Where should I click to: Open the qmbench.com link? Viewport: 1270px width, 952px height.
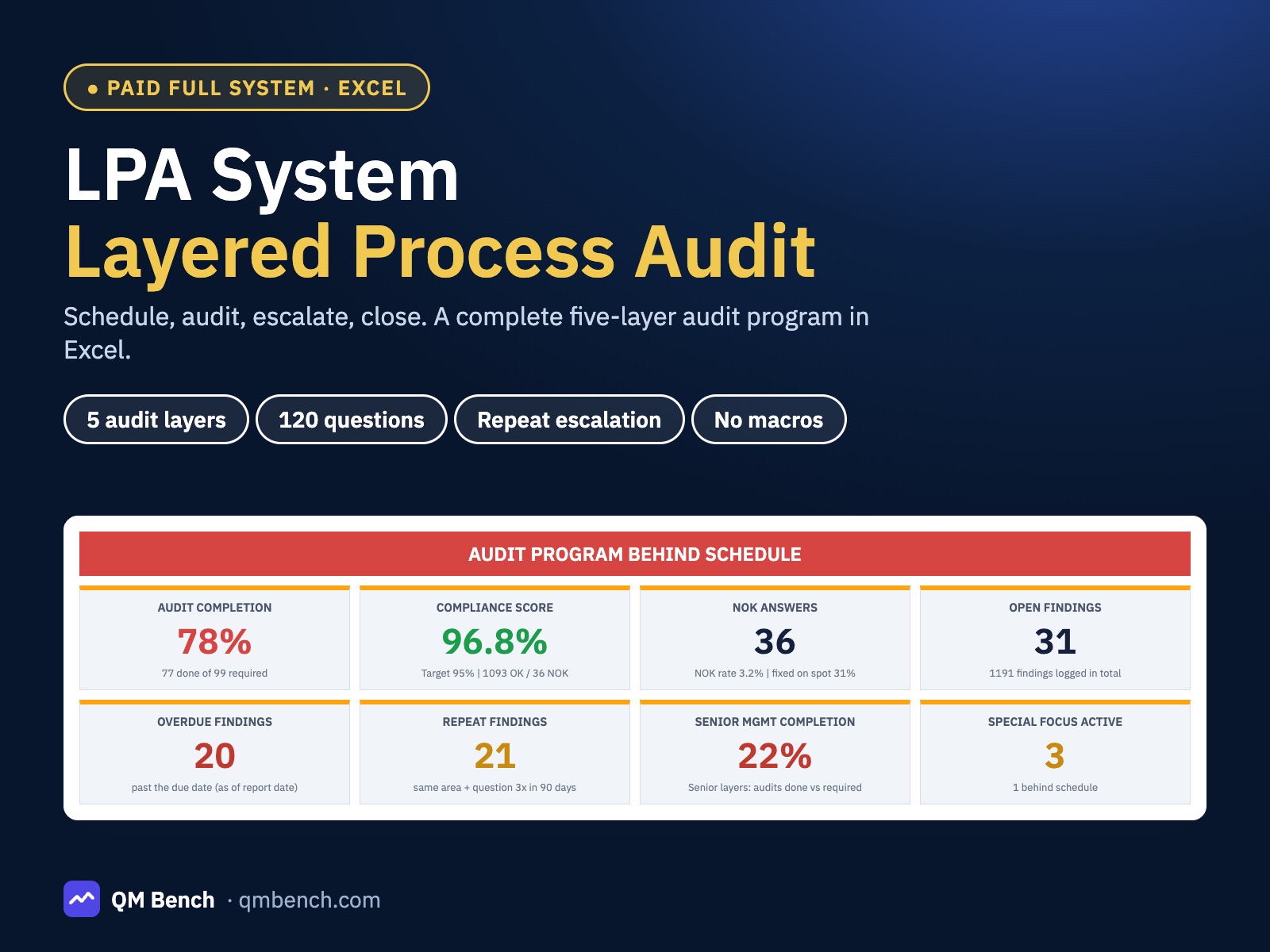(310, 900)
